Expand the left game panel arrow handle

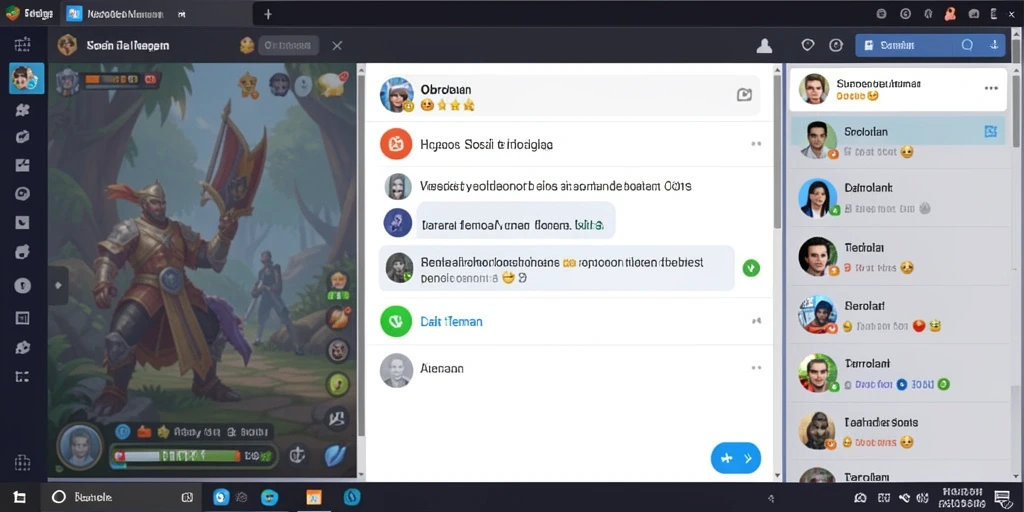58,285
